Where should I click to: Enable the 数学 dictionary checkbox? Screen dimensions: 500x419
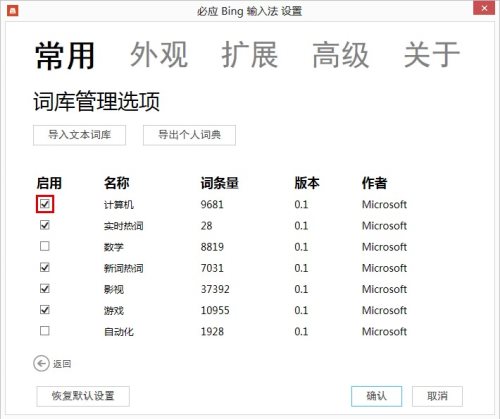pos(45,246)
